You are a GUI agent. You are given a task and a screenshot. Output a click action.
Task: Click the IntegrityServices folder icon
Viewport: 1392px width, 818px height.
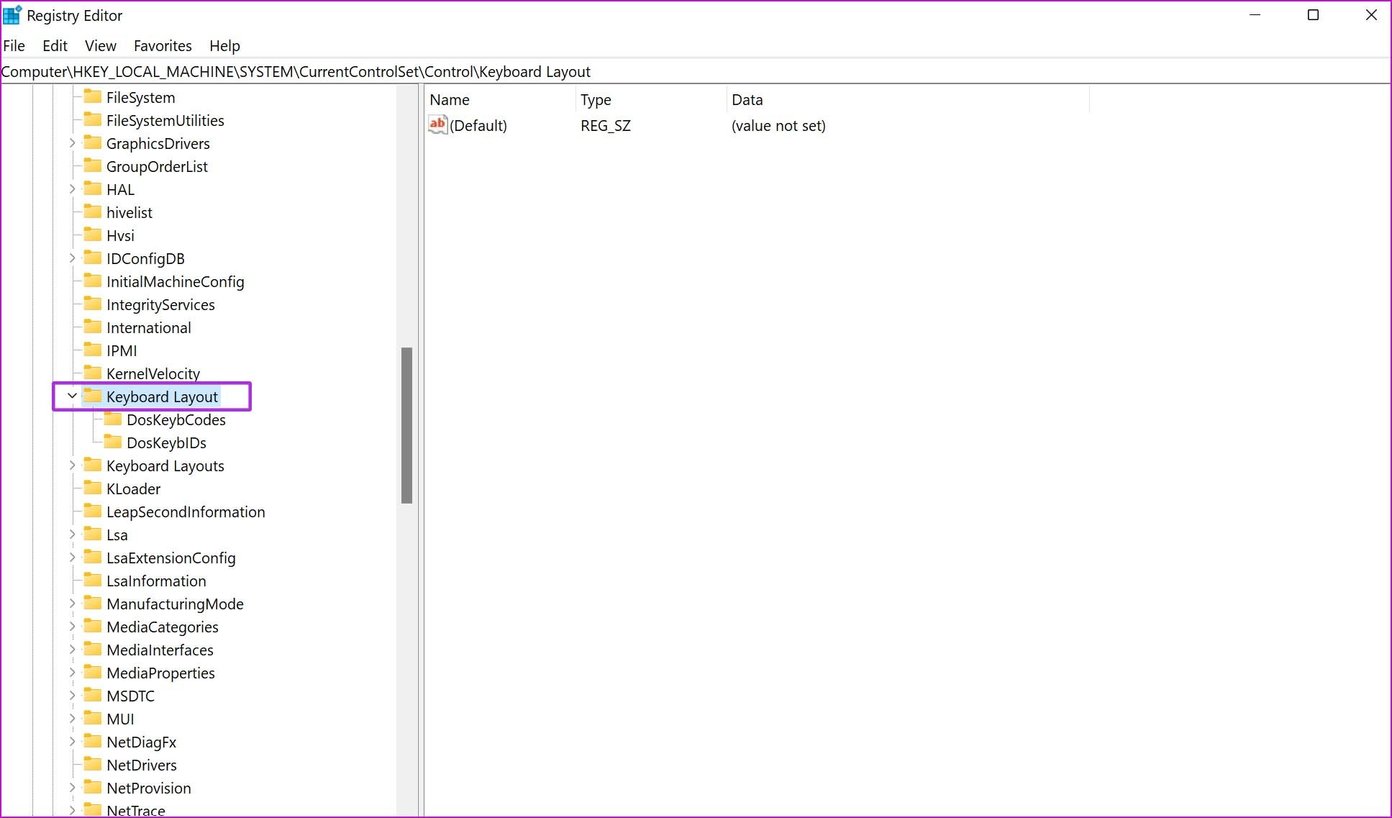92,304
